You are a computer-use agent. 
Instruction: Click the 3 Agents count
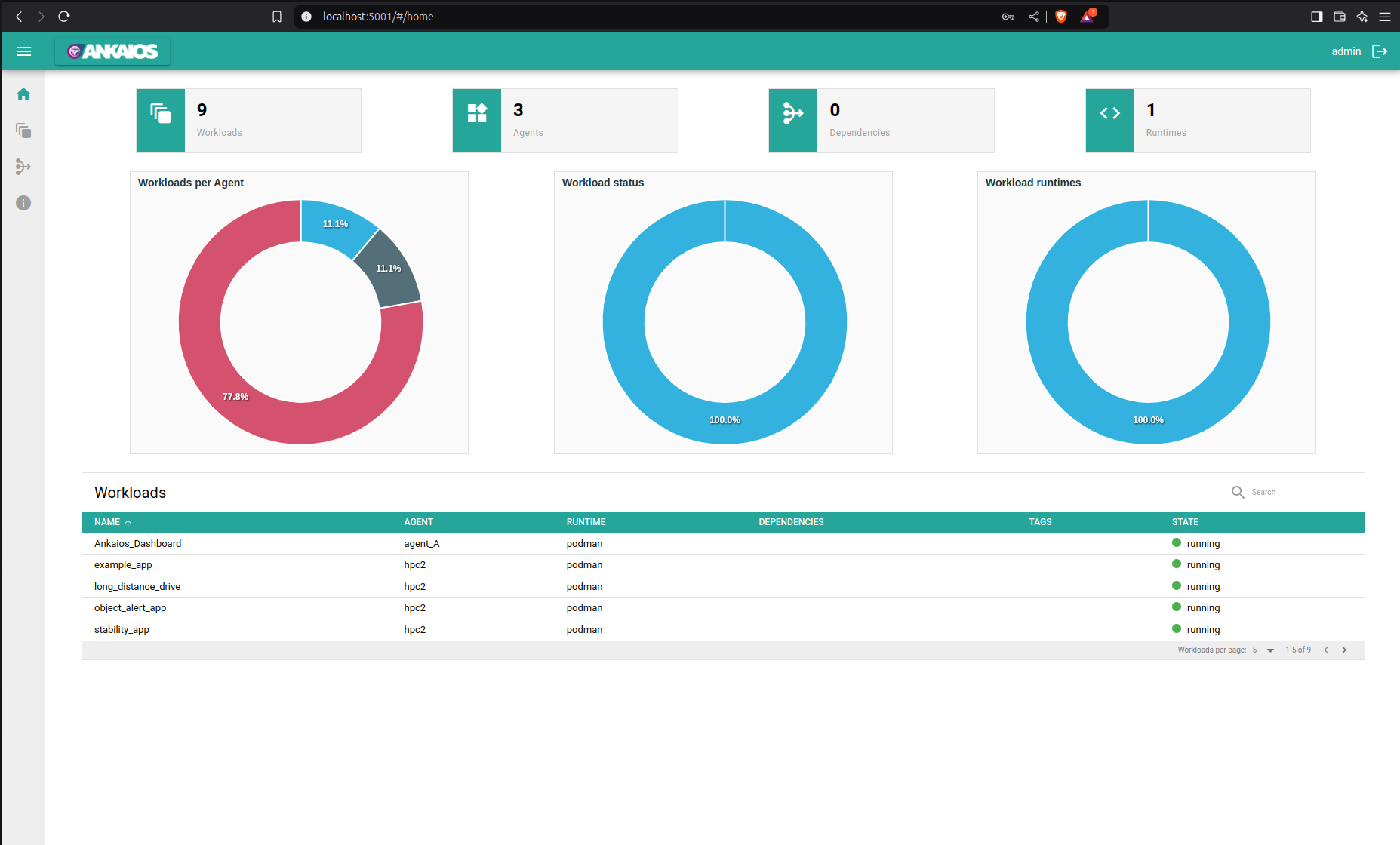(x=518, y=110)
